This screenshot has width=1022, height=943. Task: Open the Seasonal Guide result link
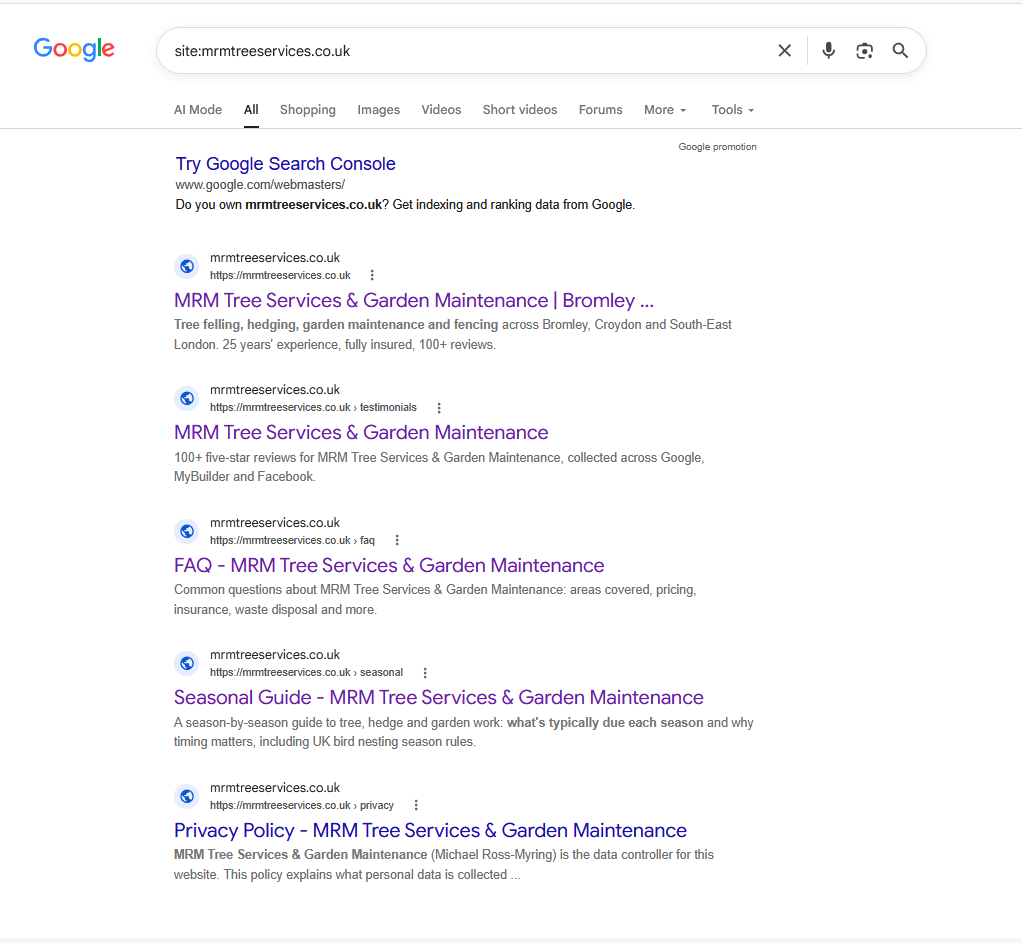click(x=439, y=697)
